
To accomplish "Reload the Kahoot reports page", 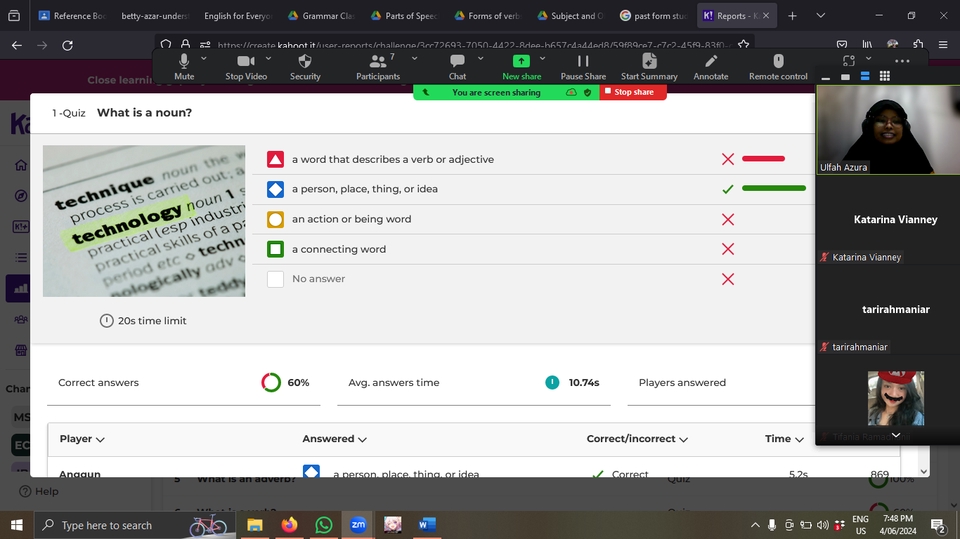I will point(67,45).
